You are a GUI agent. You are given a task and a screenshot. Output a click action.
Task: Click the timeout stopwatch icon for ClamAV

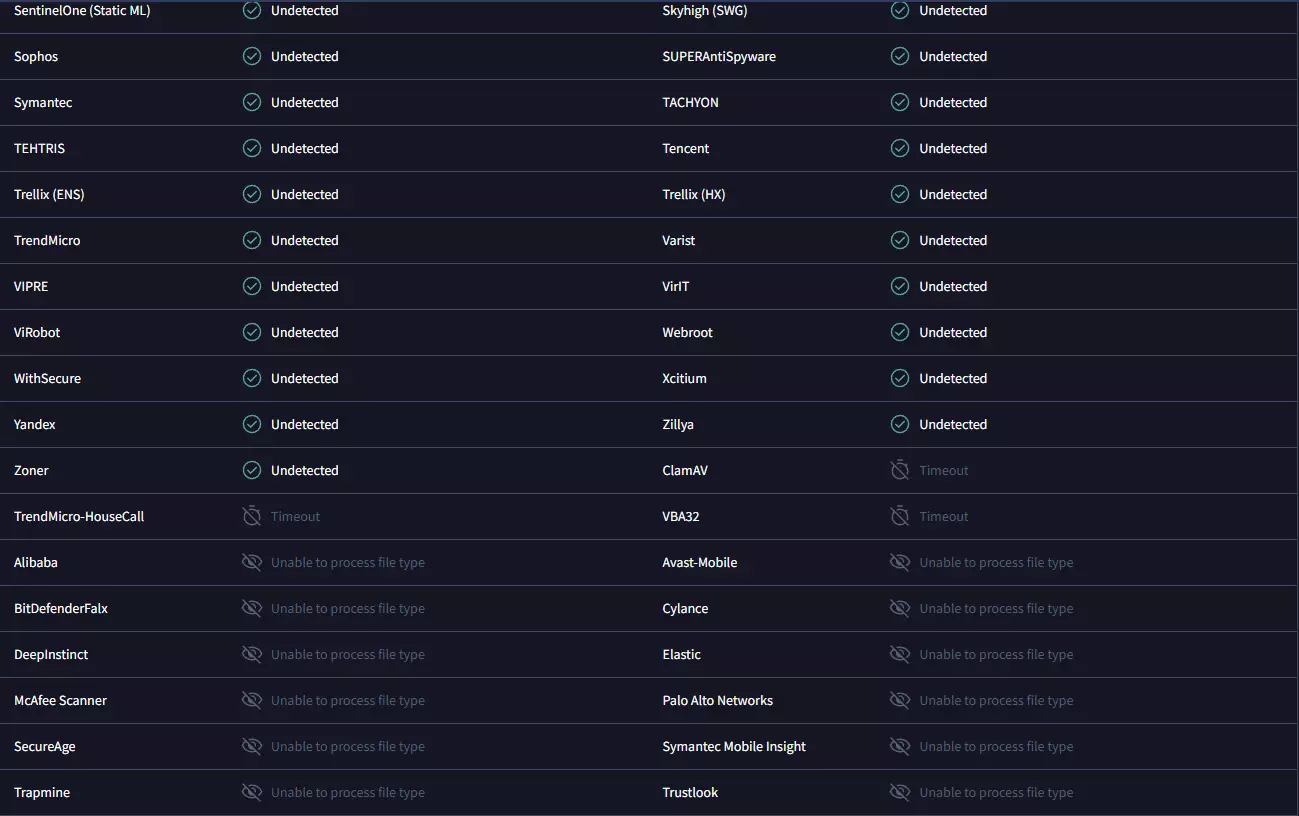[900, 470]
